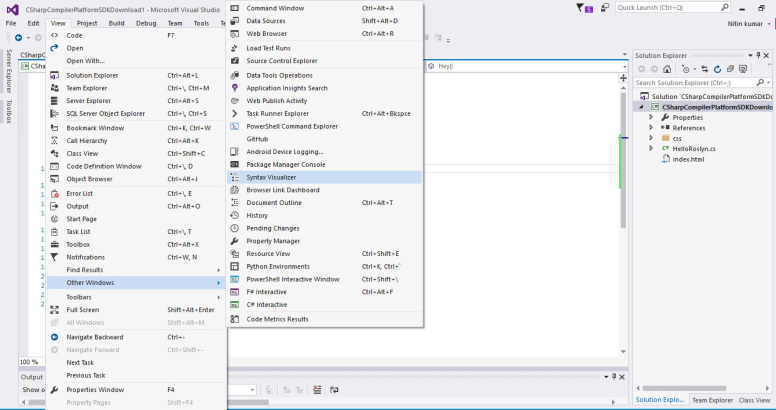Click notifications filter flag in title bar
This screenshot has height=410, width=776.
(580, 7)
